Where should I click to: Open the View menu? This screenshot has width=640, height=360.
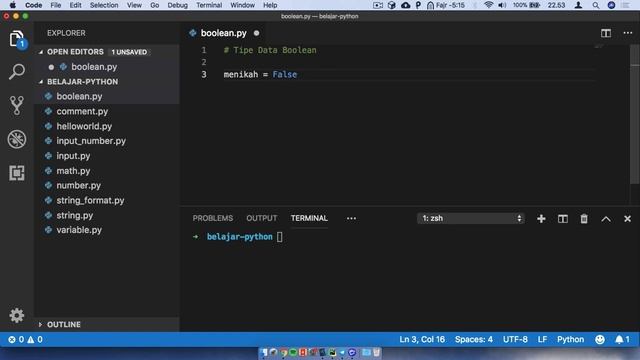click(x=134, y=5)
